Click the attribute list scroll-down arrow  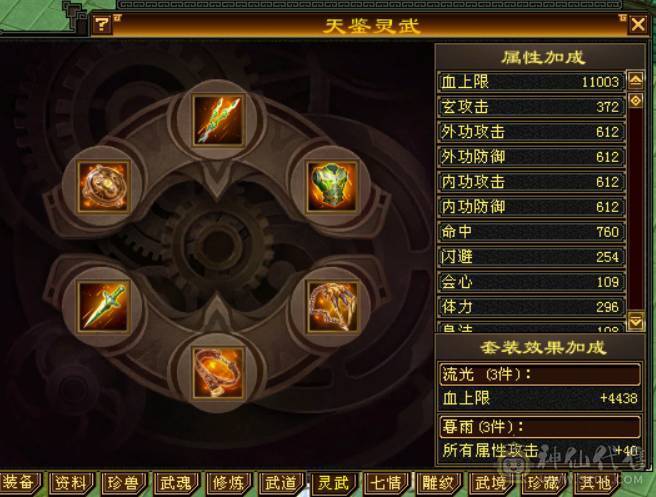click(636, 321)
